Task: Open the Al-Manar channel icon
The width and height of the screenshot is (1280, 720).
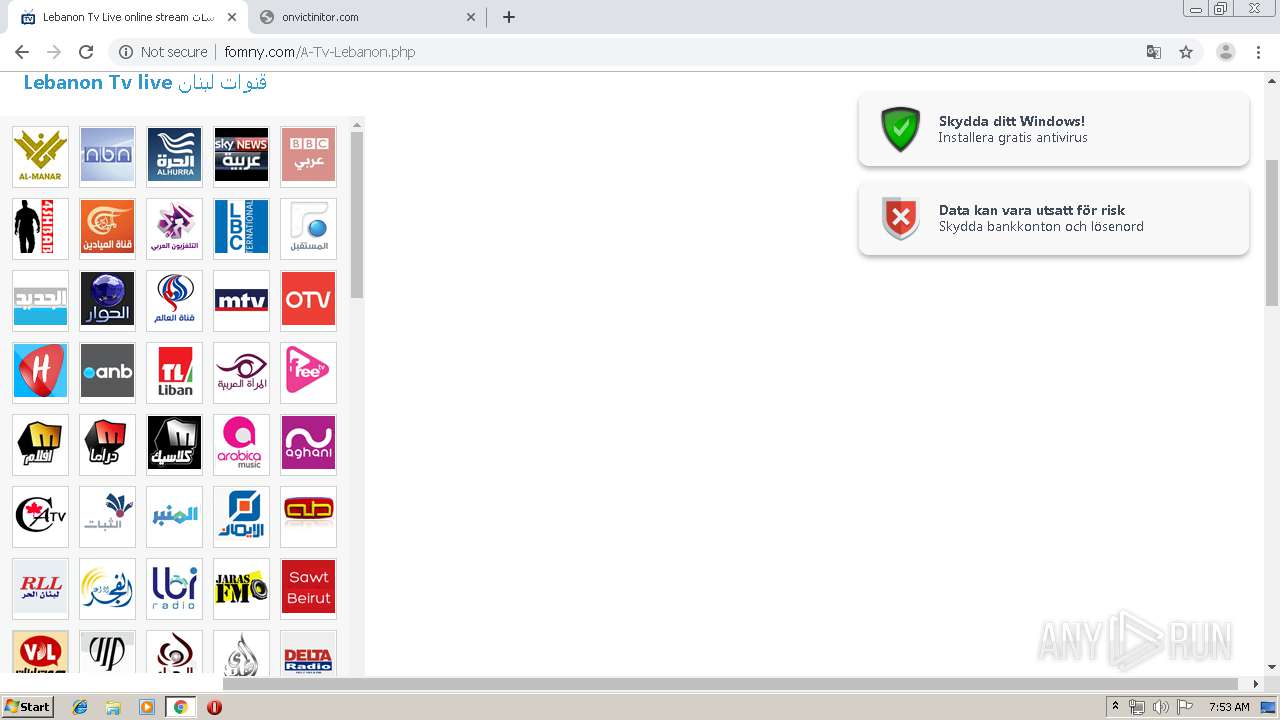Action: coord(41,156)
